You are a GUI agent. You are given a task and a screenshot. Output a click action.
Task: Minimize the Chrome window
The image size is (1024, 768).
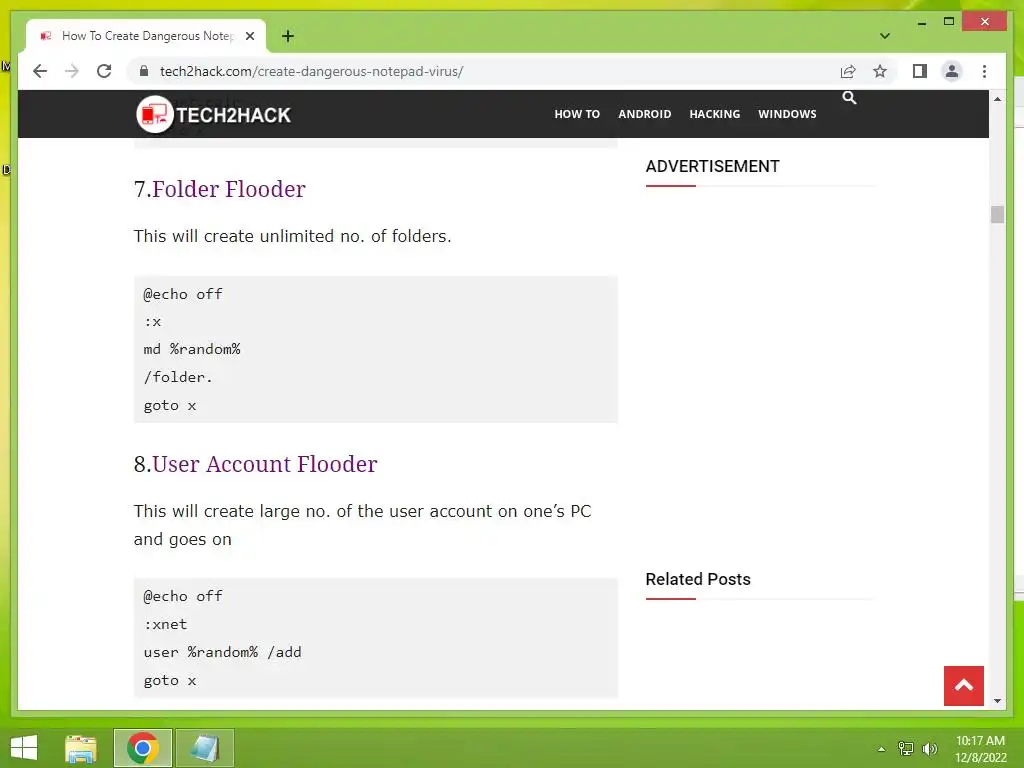pyautogui.click(x=921, y=22)
